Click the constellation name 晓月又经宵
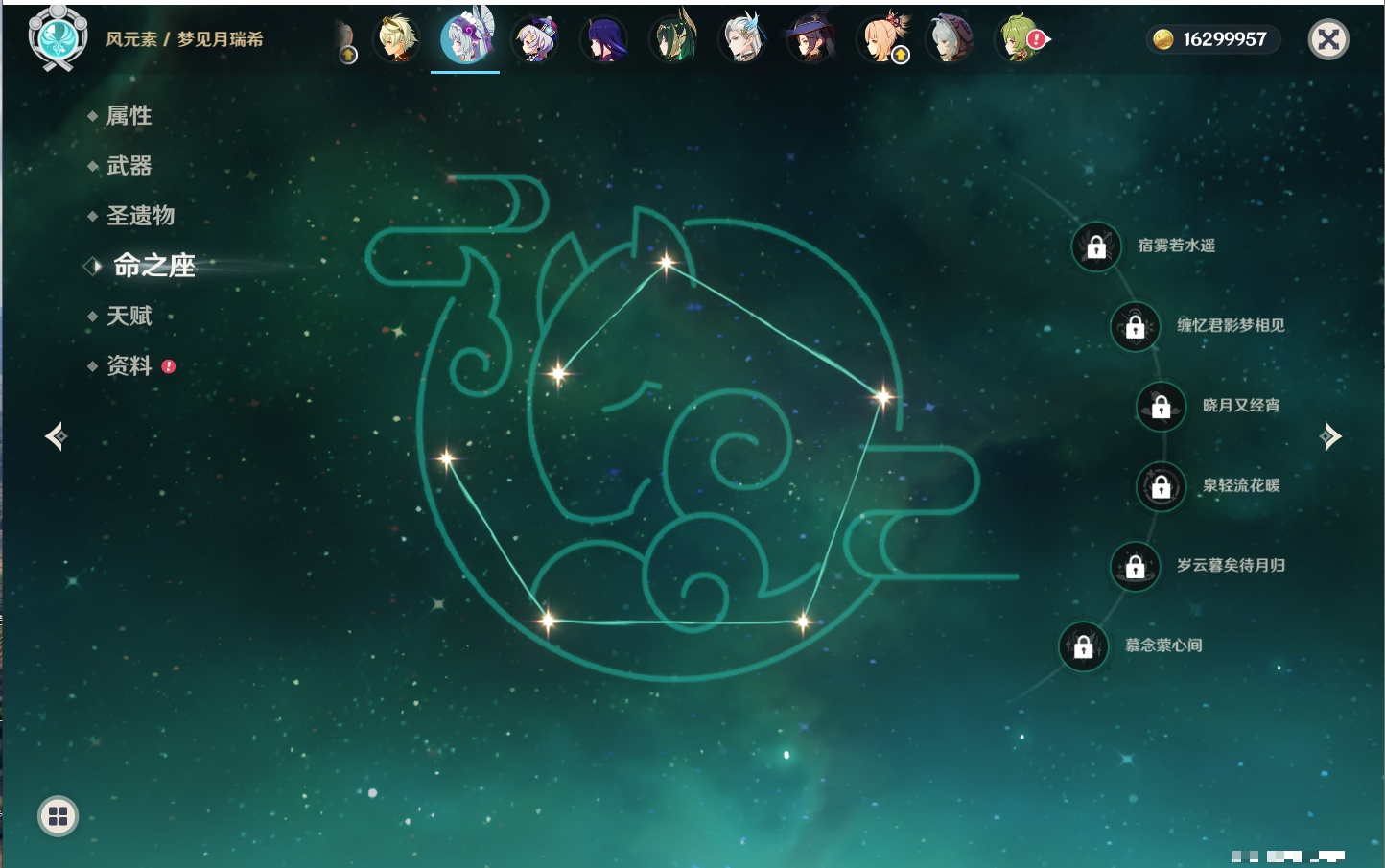 click(x=1241, y=405)
